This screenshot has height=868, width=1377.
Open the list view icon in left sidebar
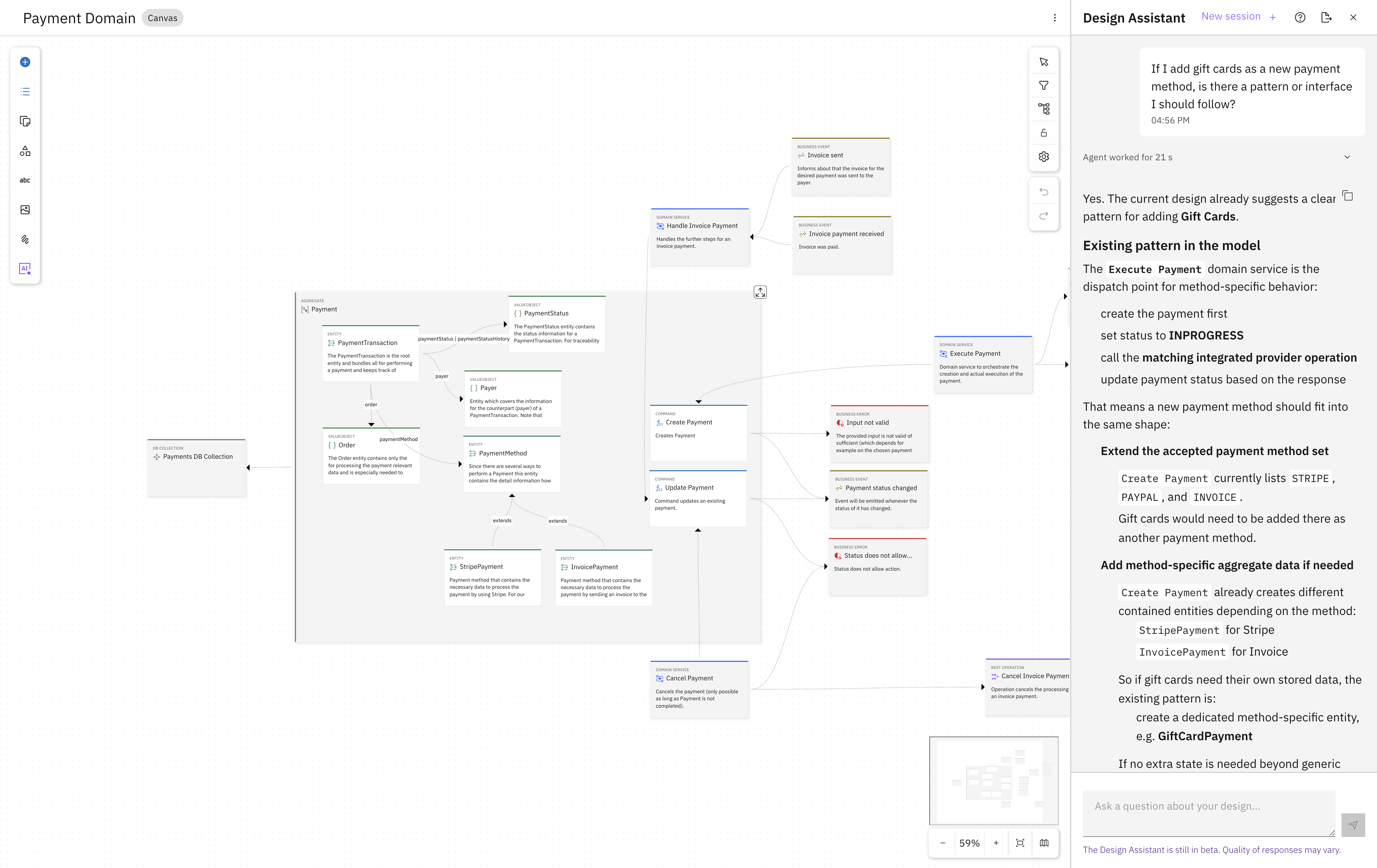point(25,92)
